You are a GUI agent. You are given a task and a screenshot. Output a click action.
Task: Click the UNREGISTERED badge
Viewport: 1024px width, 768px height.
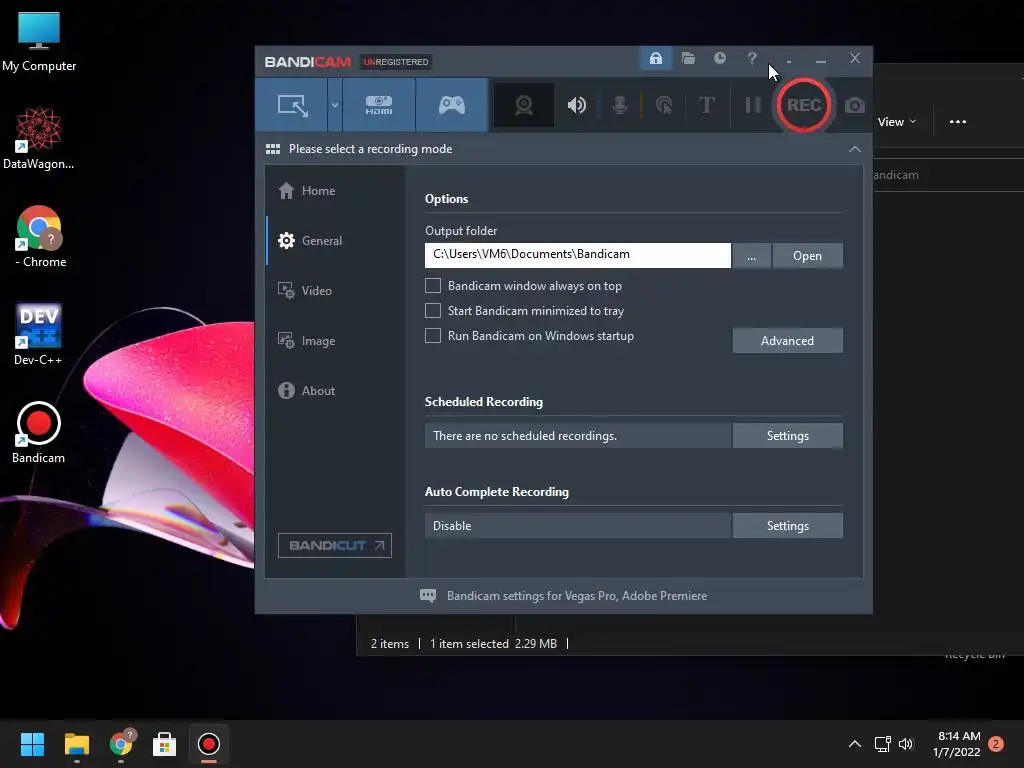(x=396, y=62)
